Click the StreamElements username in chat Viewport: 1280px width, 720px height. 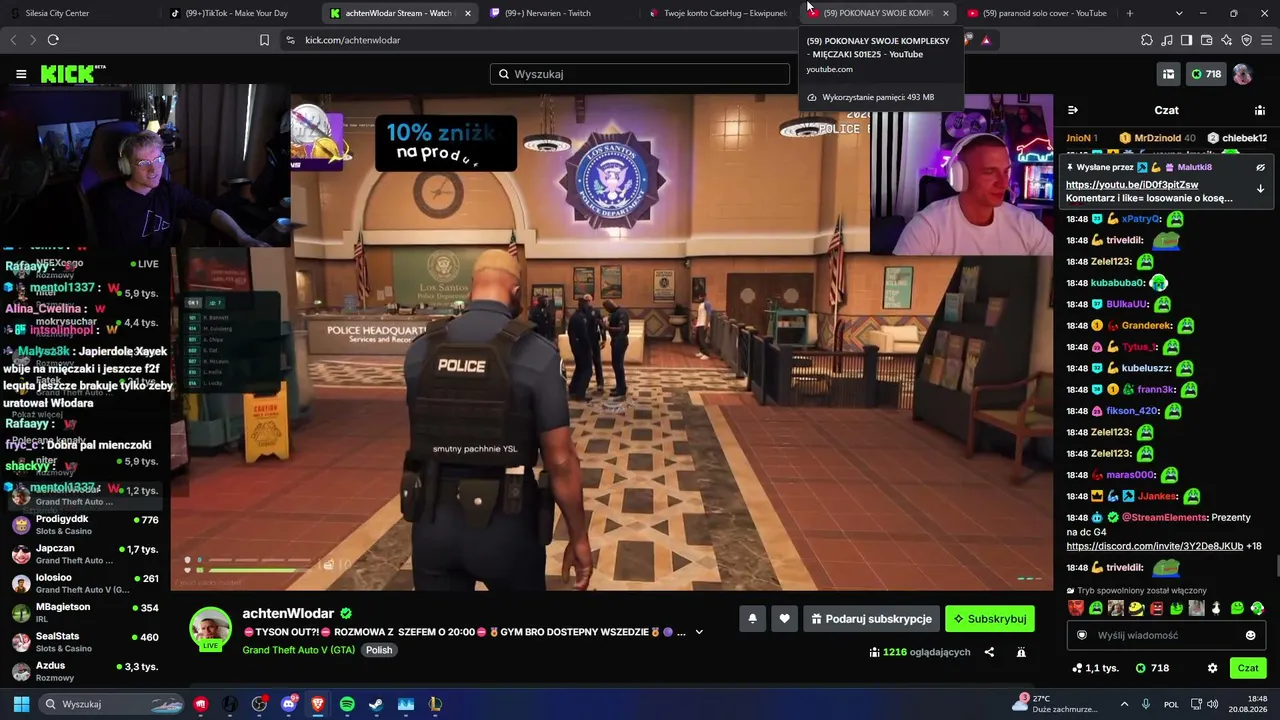pos(1164,518)
